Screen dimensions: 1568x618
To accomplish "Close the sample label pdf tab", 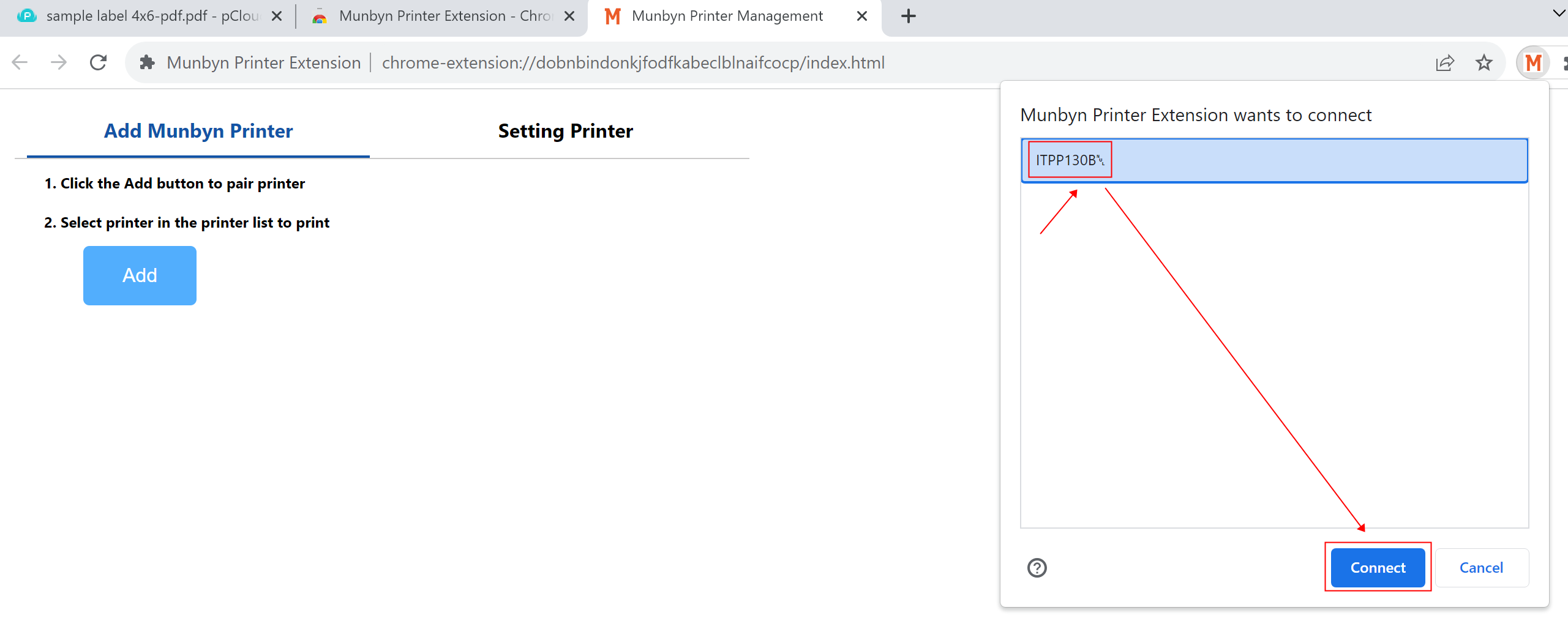I will [x=277, y=16].
